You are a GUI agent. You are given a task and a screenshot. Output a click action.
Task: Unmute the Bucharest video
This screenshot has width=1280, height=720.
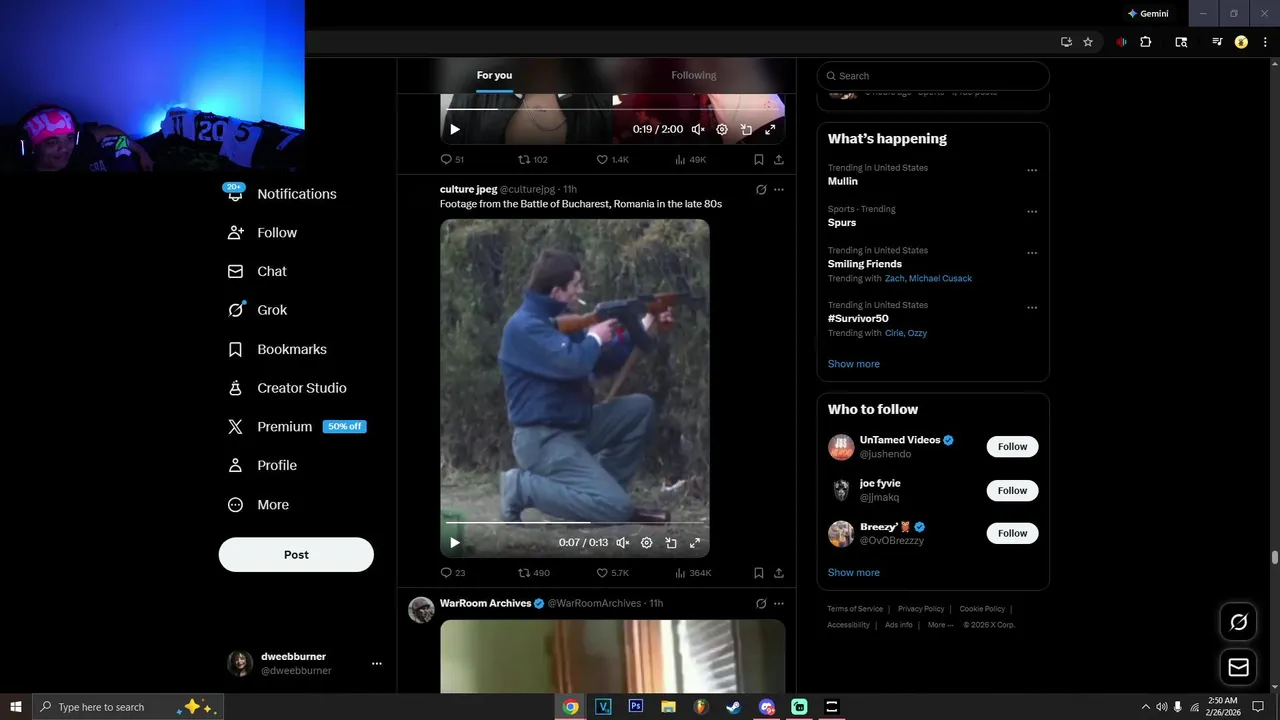pyautogui.click(x=623, y=543)
